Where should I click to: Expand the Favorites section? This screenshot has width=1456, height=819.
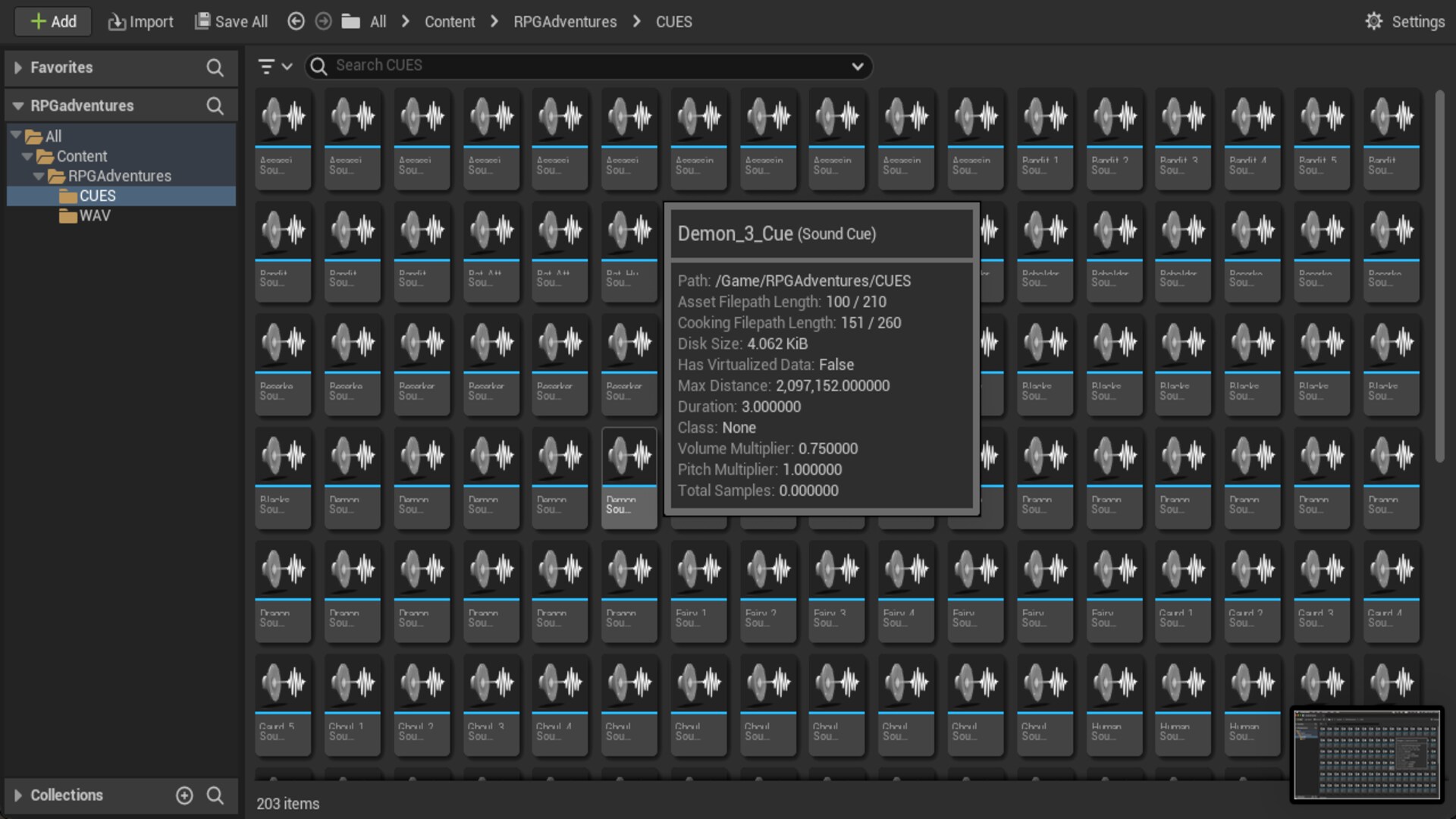point(18,67)
